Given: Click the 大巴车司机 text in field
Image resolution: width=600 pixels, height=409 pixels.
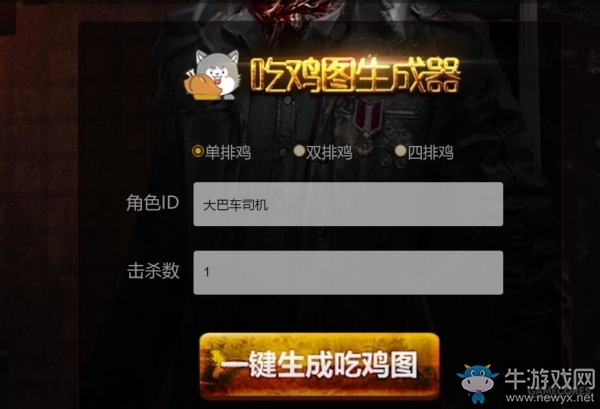Looking at the screenshot, I should pyautogui.click(x=235, y=205).
